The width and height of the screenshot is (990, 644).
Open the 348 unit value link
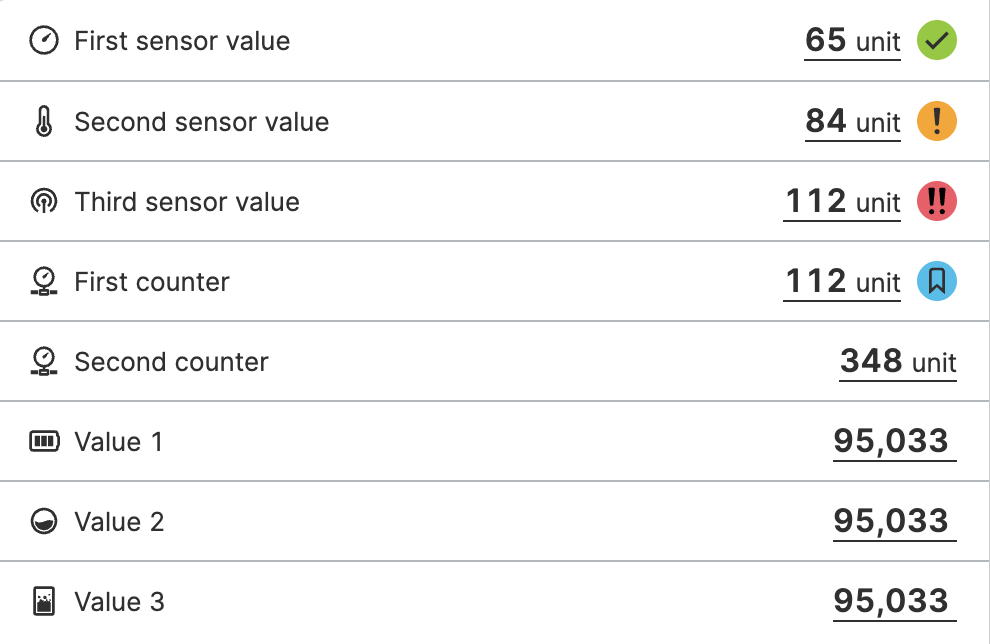(x=898, y=362)
